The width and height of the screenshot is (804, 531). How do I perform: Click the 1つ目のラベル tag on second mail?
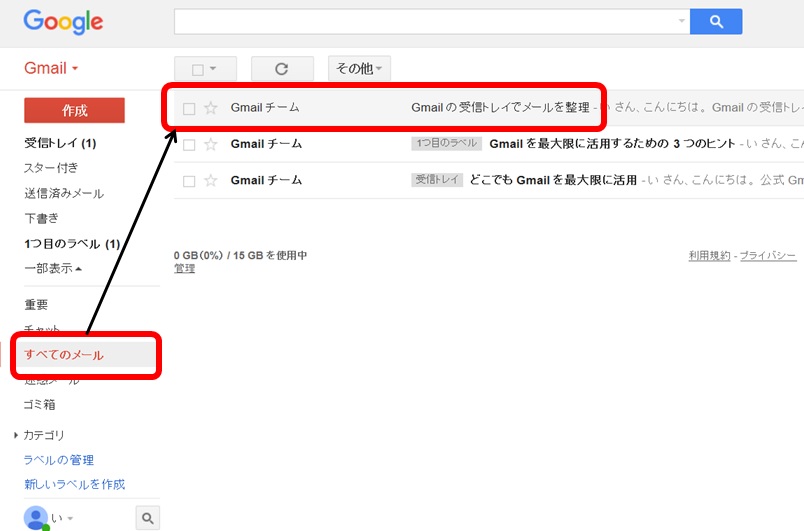pos(446,144)
